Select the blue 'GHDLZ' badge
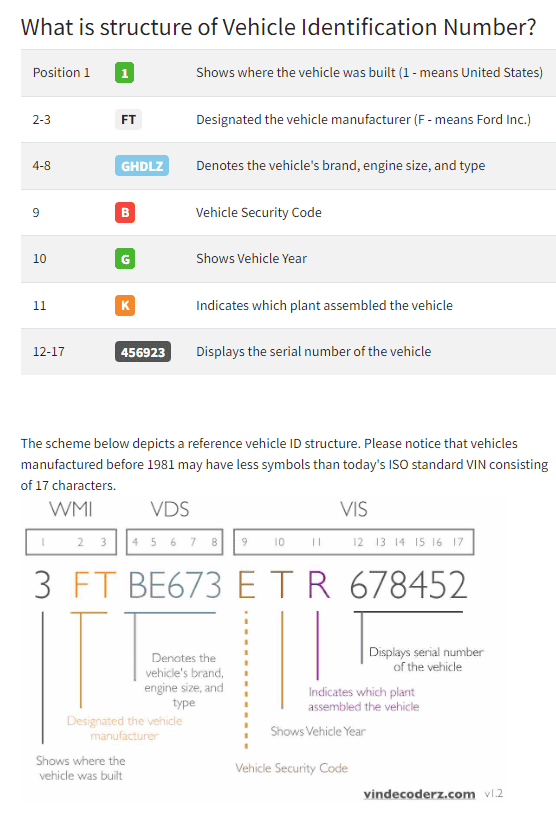 [x=142, y=166]
